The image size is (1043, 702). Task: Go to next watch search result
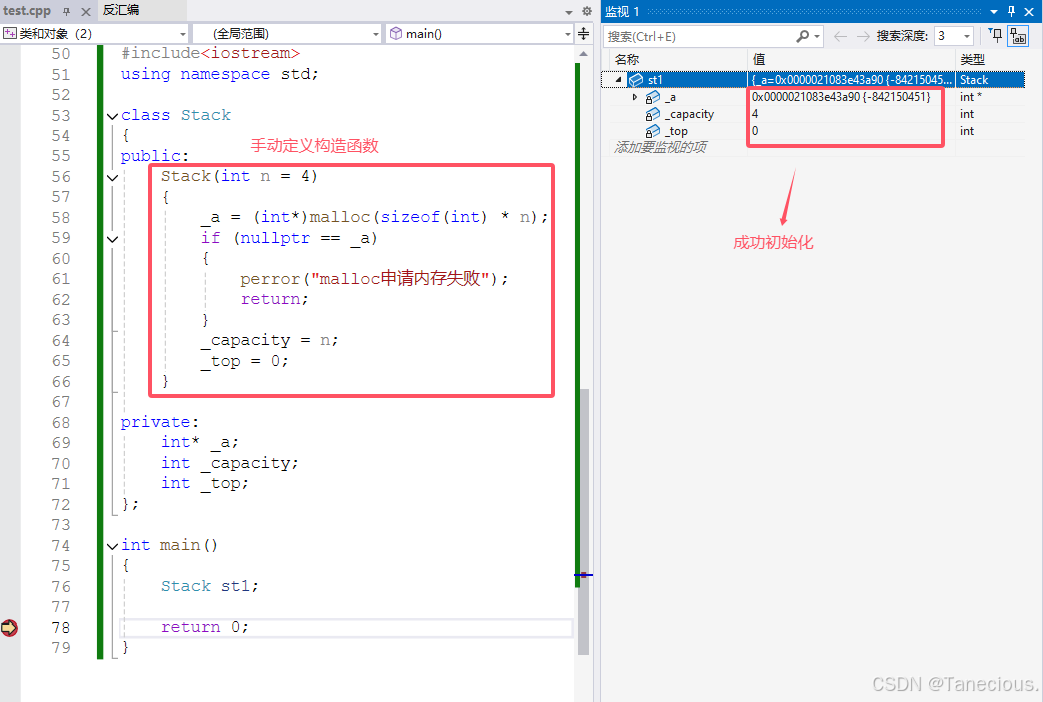tap(863, 36)
